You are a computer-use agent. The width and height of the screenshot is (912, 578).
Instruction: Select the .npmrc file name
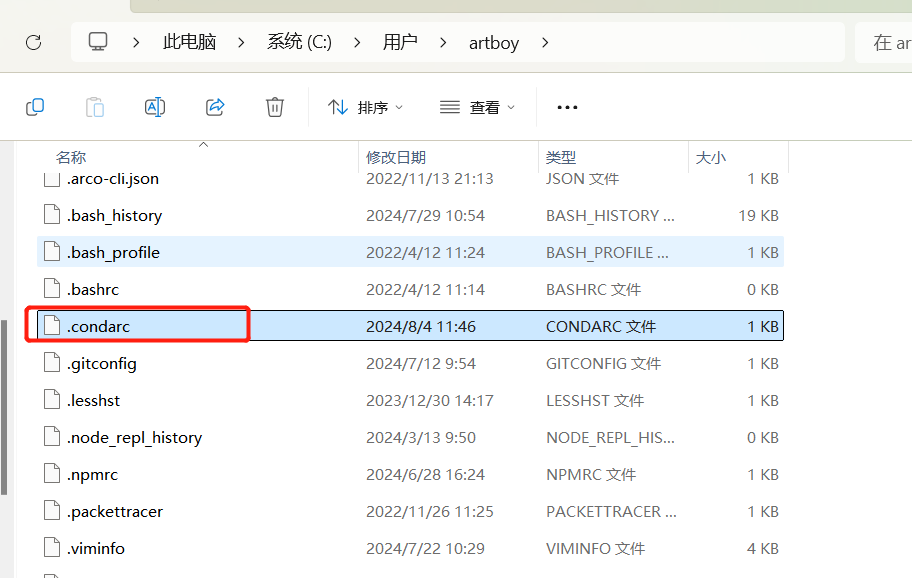click(92, 475)
